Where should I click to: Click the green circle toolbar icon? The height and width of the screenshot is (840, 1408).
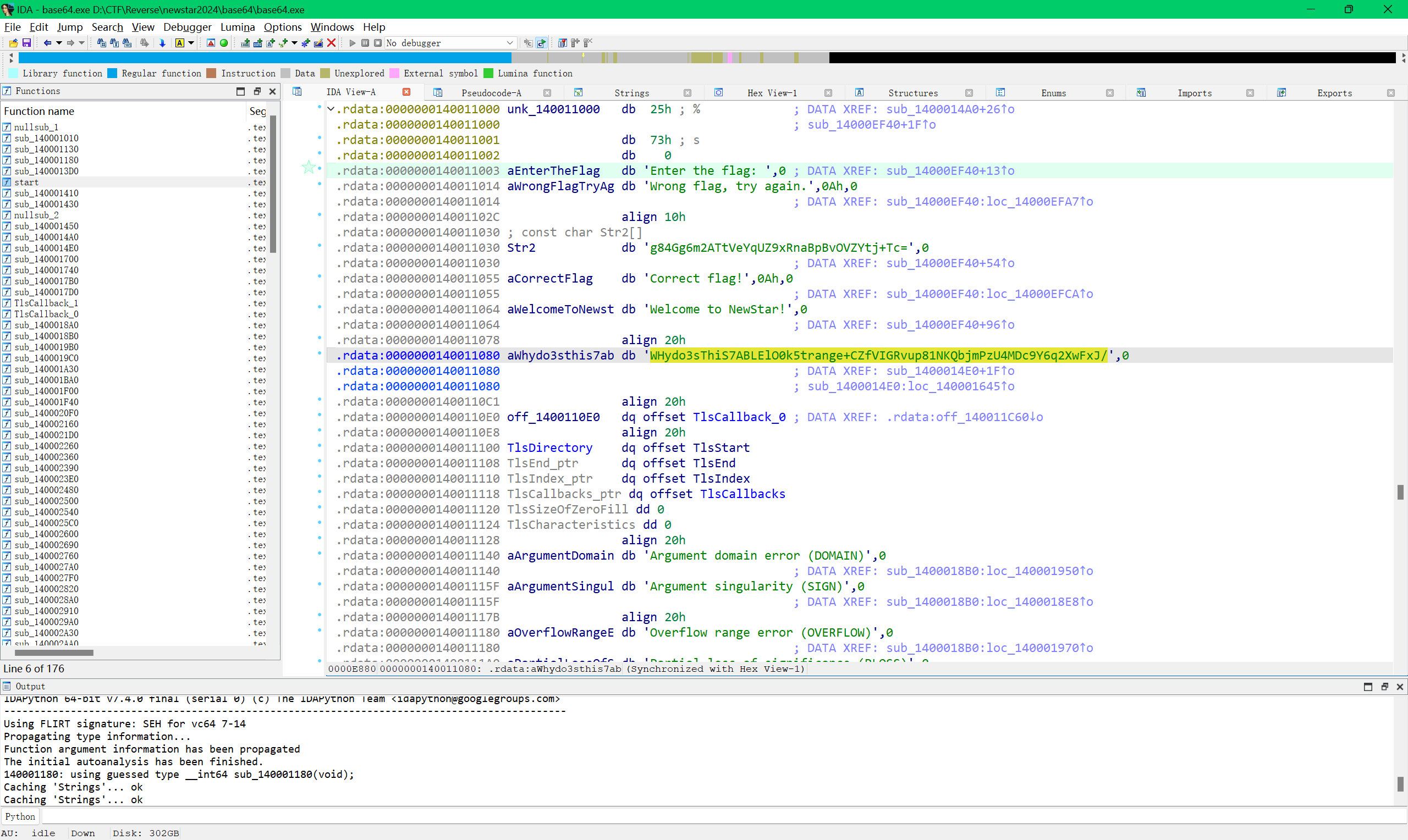[224, 43]
